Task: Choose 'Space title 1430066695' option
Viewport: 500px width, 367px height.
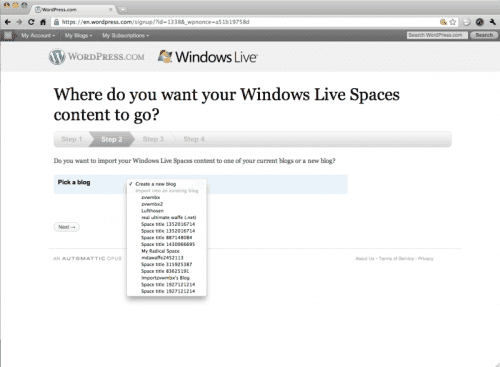Action: point(166,244)
